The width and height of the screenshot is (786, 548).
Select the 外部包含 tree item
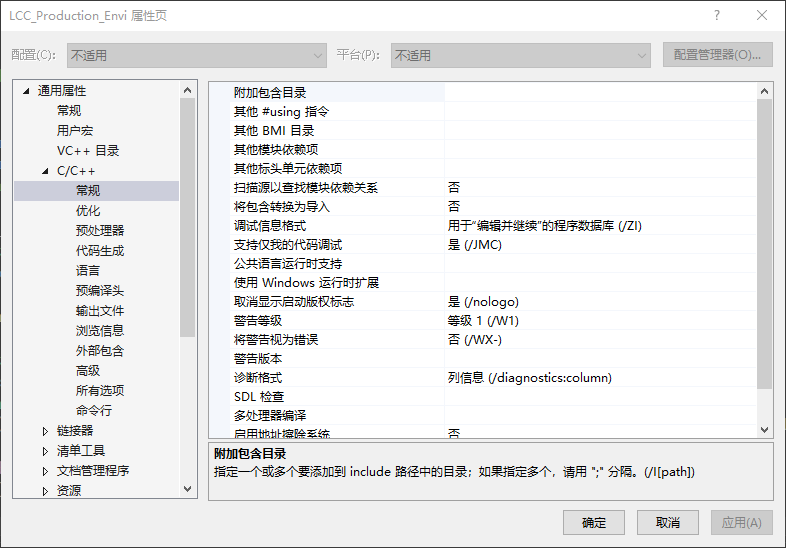(100, 351)
